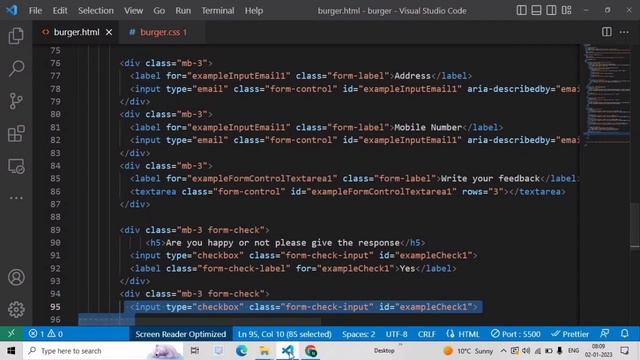The height and width of the screenshot is (360, 640).
Task: Split the editor to the right
Action: pyautogui.click(x=607, y=32)
